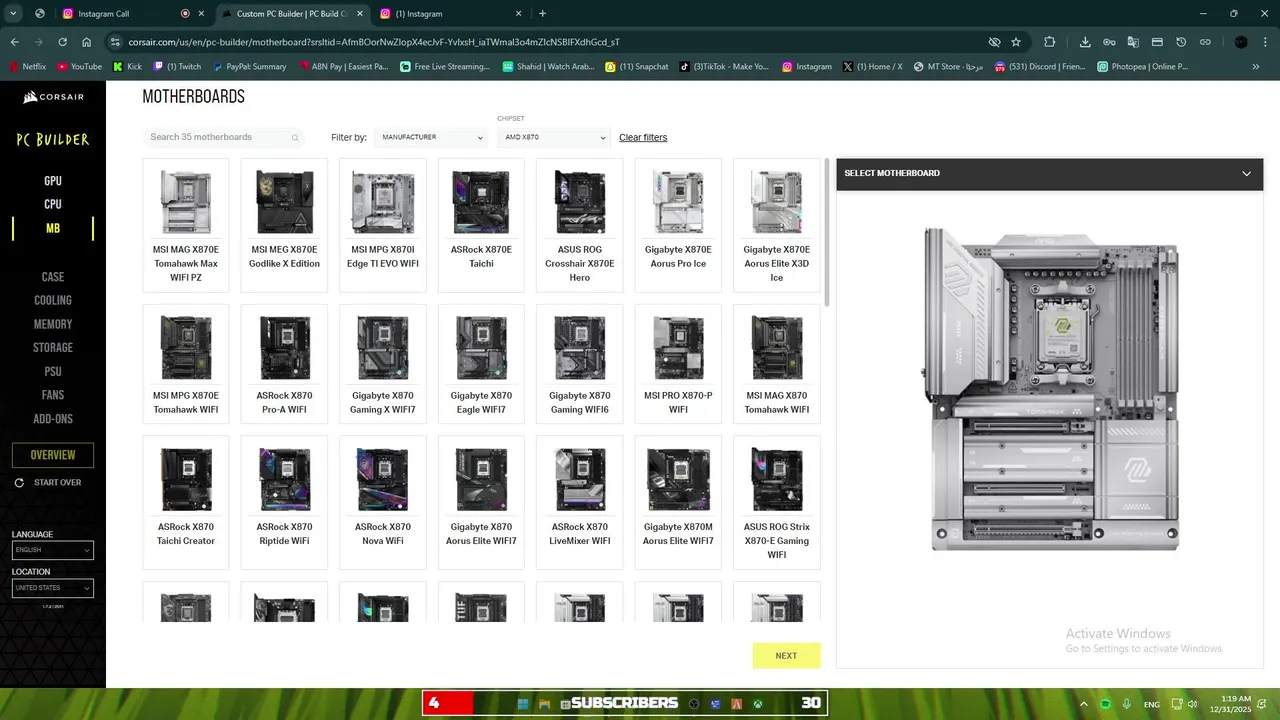Click the translate page icon
The image size is (1280, 720).
click(x=1133, y=42)
